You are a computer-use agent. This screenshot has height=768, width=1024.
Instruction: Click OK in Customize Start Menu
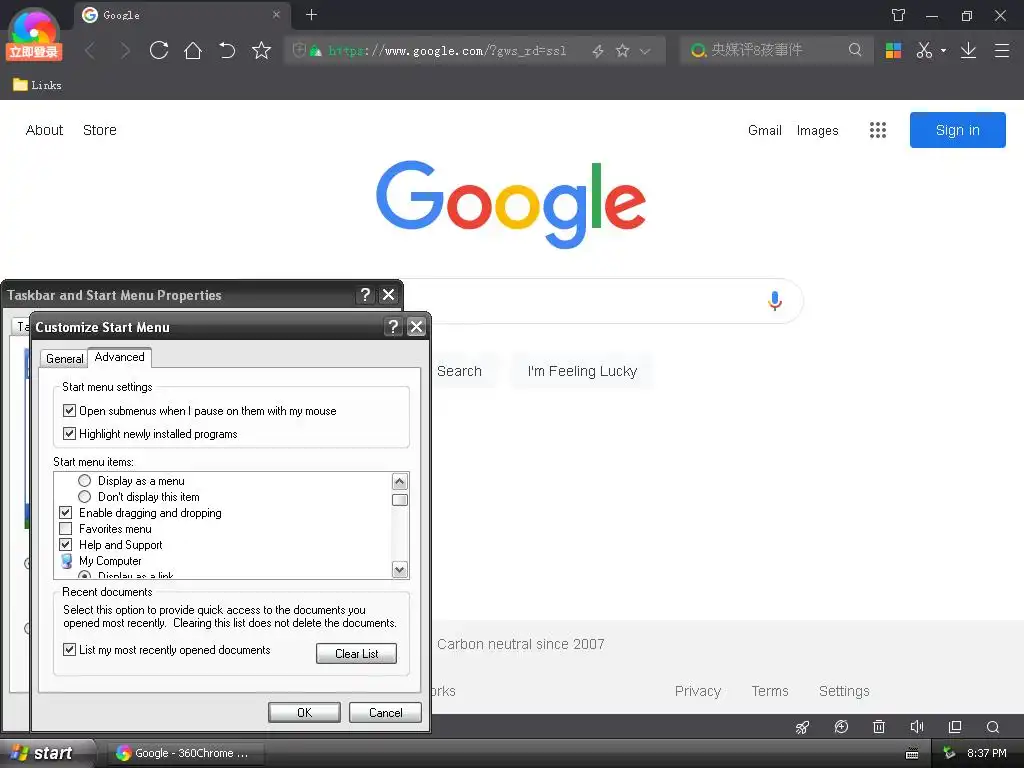point(304,712)
